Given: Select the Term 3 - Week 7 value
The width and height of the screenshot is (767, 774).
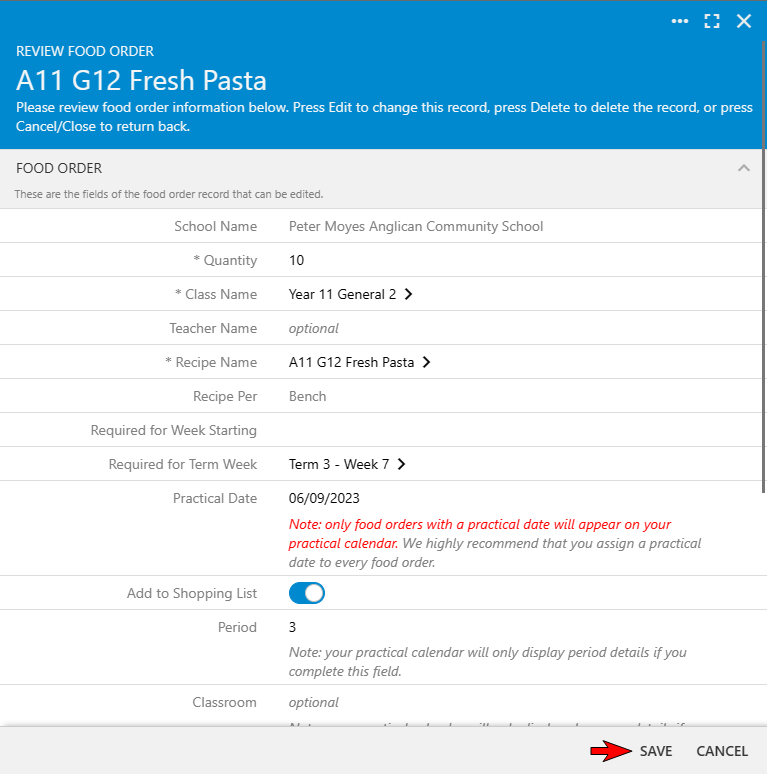Looking at the screenshot, I should pyautogui.click(x=339, y=464).
